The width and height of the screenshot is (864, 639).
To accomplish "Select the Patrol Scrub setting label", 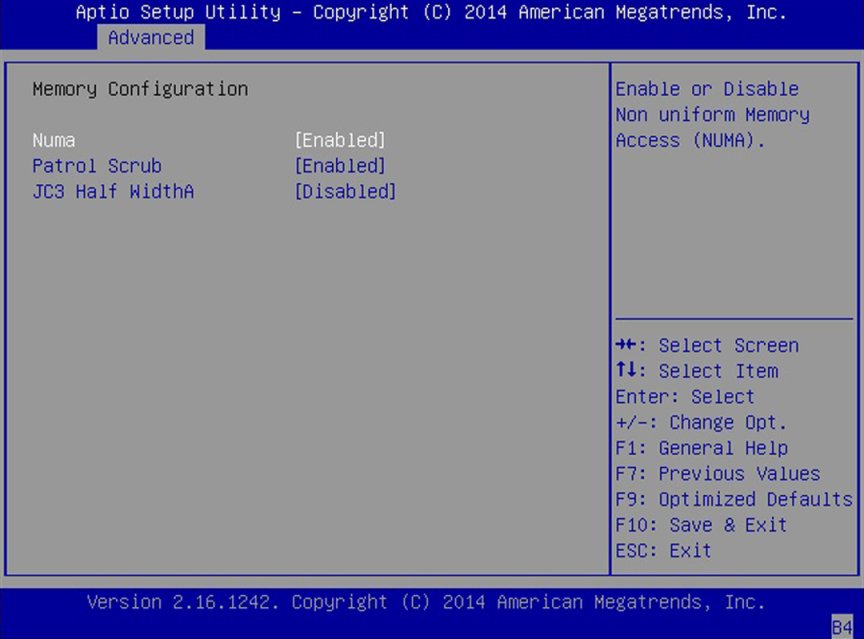I will pyautogui.click(x=97, y=166).
